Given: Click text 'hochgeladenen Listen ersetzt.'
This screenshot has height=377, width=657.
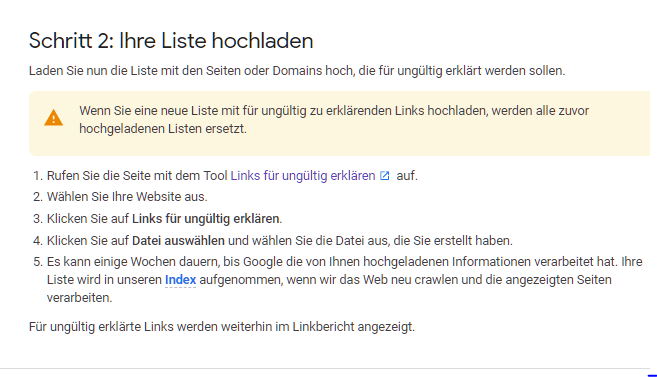Looking at the screenshot, I should point(163,129).
